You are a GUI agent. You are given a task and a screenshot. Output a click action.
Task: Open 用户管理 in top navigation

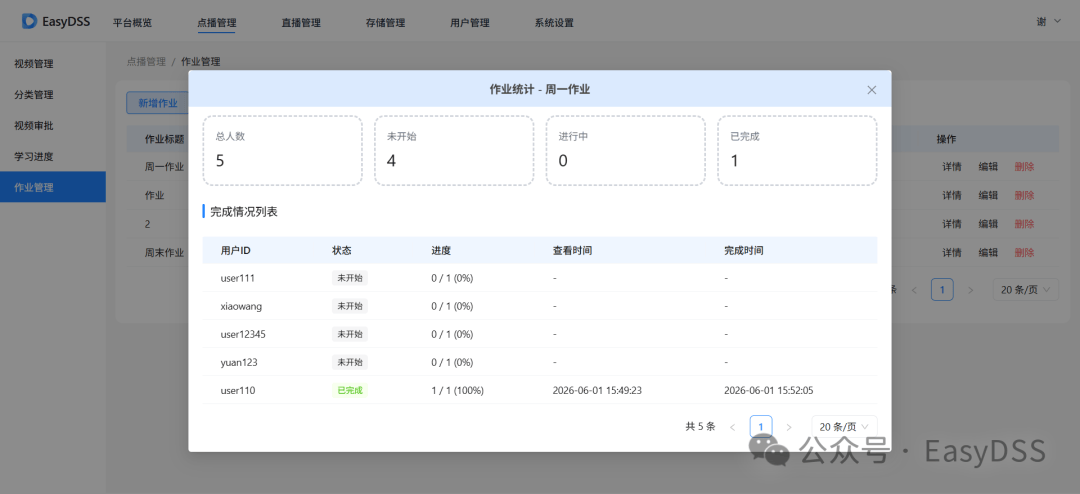pyautogui.click(x=470, y=22)
